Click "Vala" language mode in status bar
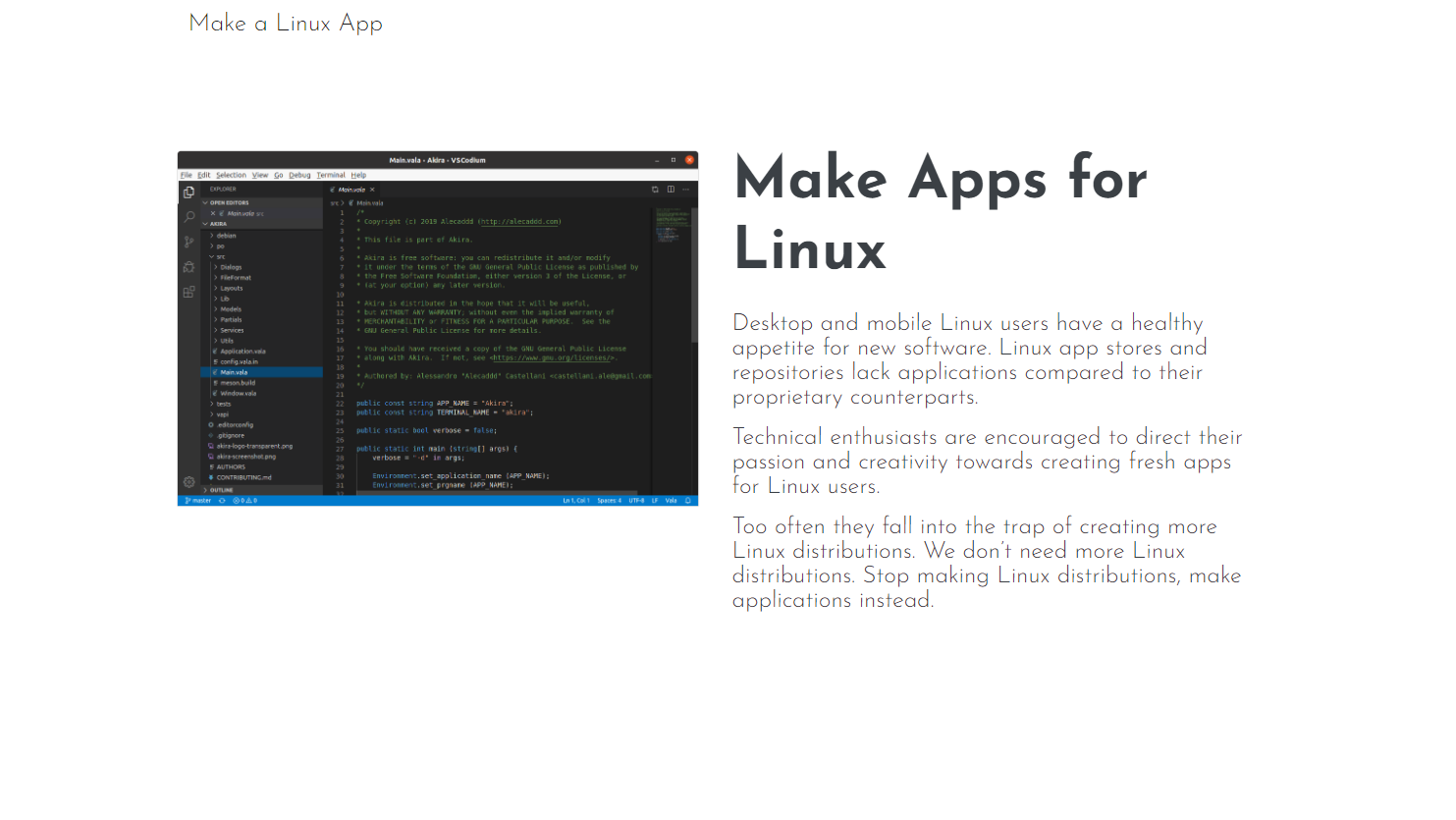This screenshot has height=820, width=1456. (x=672, y=501)
